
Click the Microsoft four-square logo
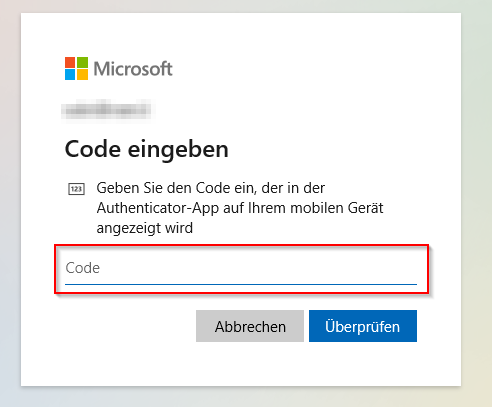[x=76, y=68]
